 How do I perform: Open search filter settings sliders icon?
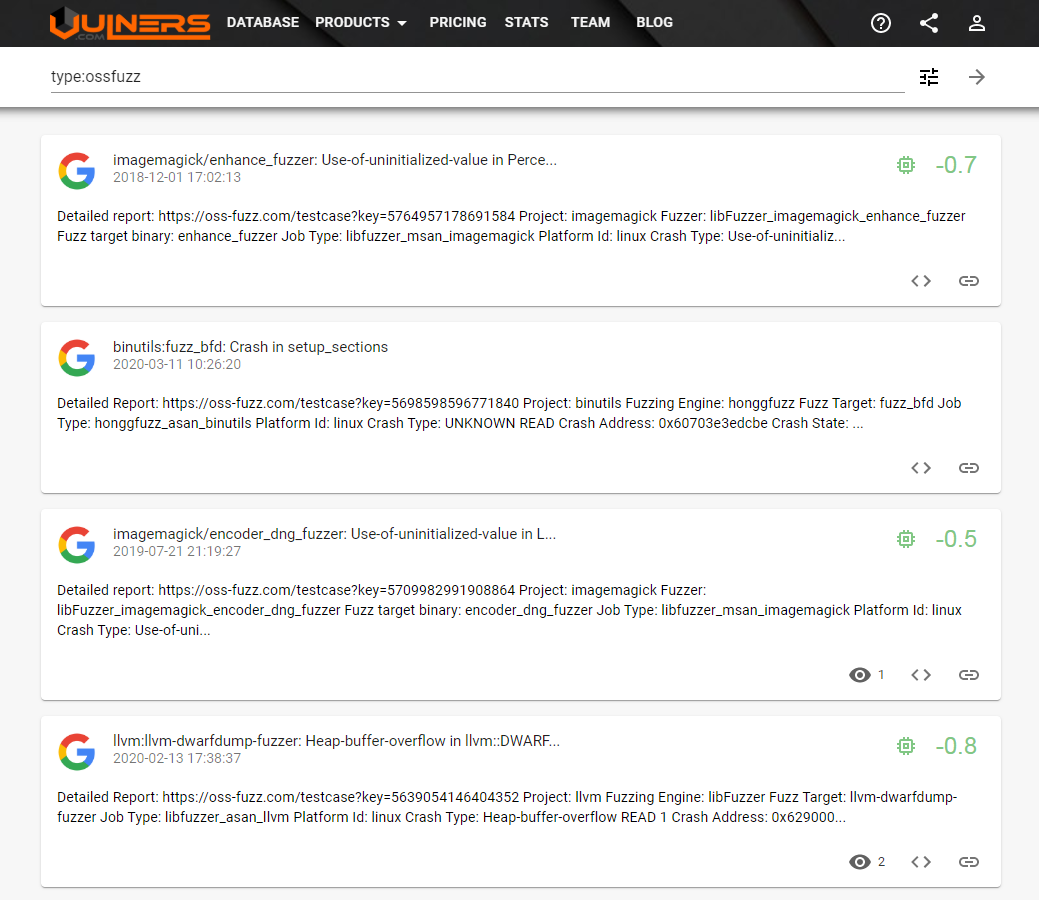tap(929, 77)
